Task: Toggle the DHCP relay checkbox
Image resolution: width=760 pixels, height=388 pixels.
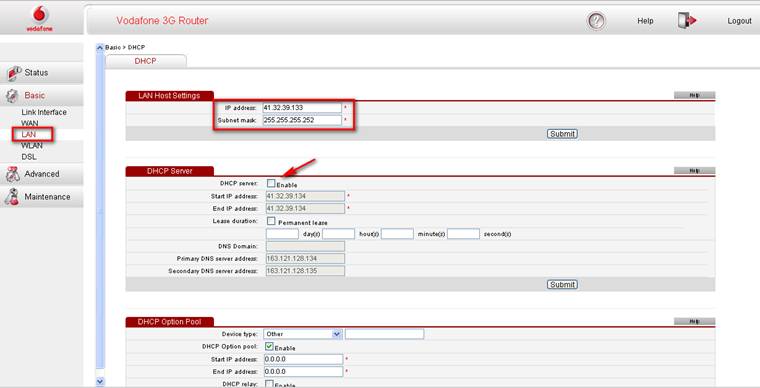Action: (x=269, y=384)
